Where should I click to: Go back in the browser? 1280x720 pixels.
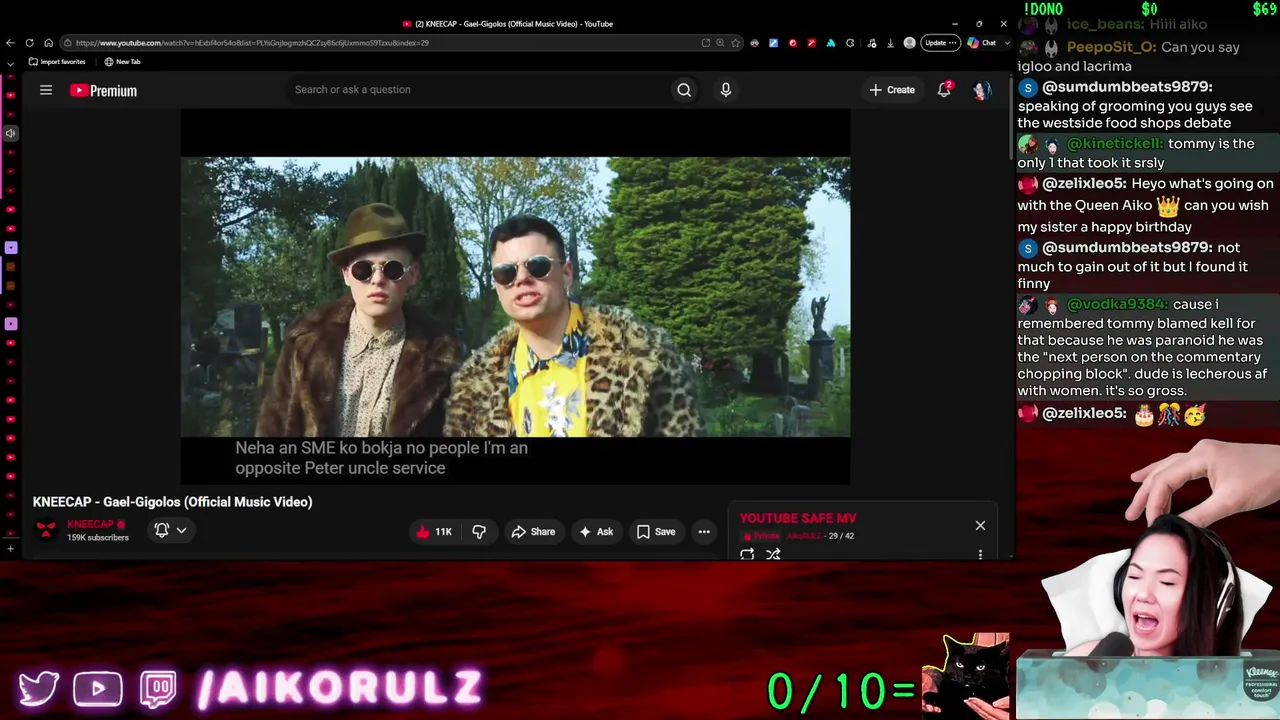(10, 43)
